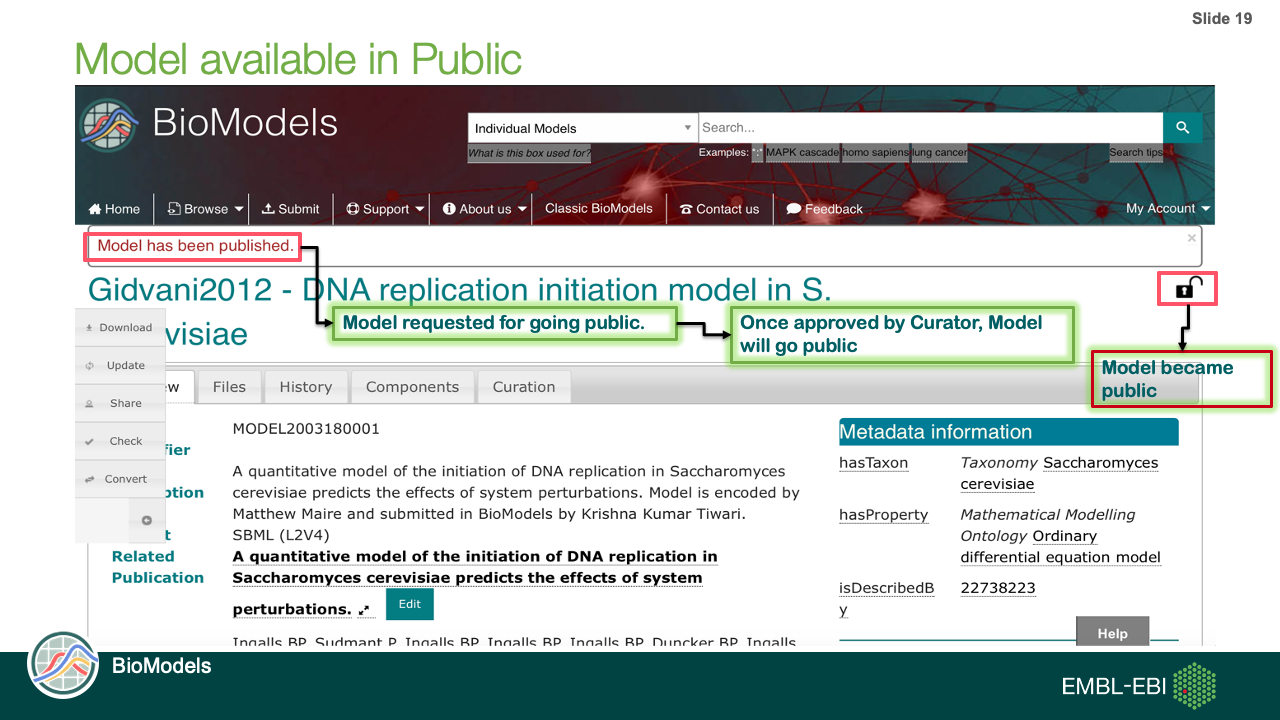Click the Help button
The image size is (1280, 720).
1112,633
